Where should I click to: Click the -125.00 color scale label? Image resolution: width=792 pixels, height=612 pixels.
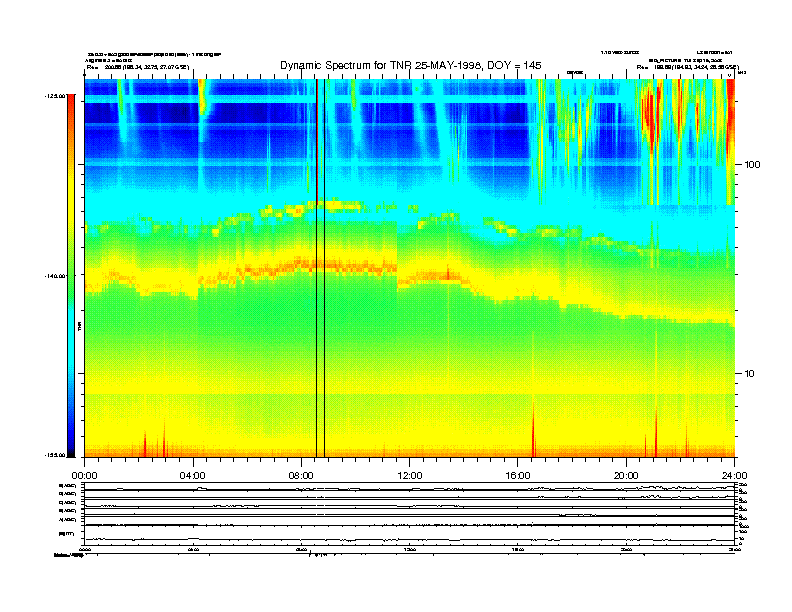pos(56,96)
